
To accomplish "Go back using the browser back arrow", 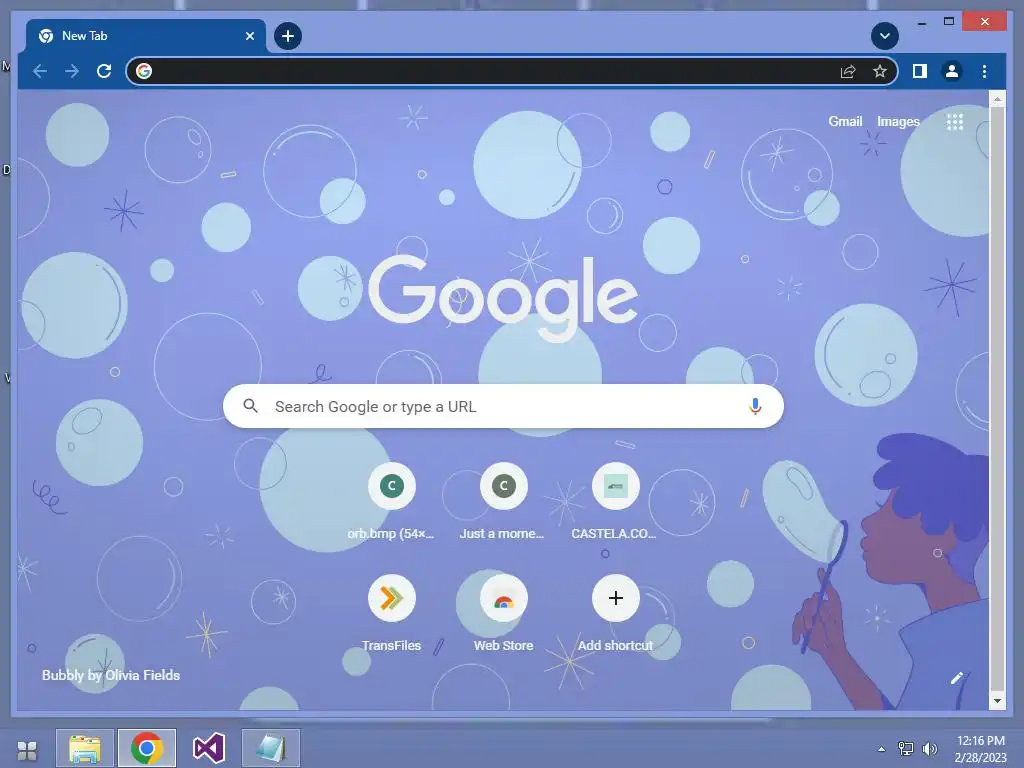I will 40,71.
